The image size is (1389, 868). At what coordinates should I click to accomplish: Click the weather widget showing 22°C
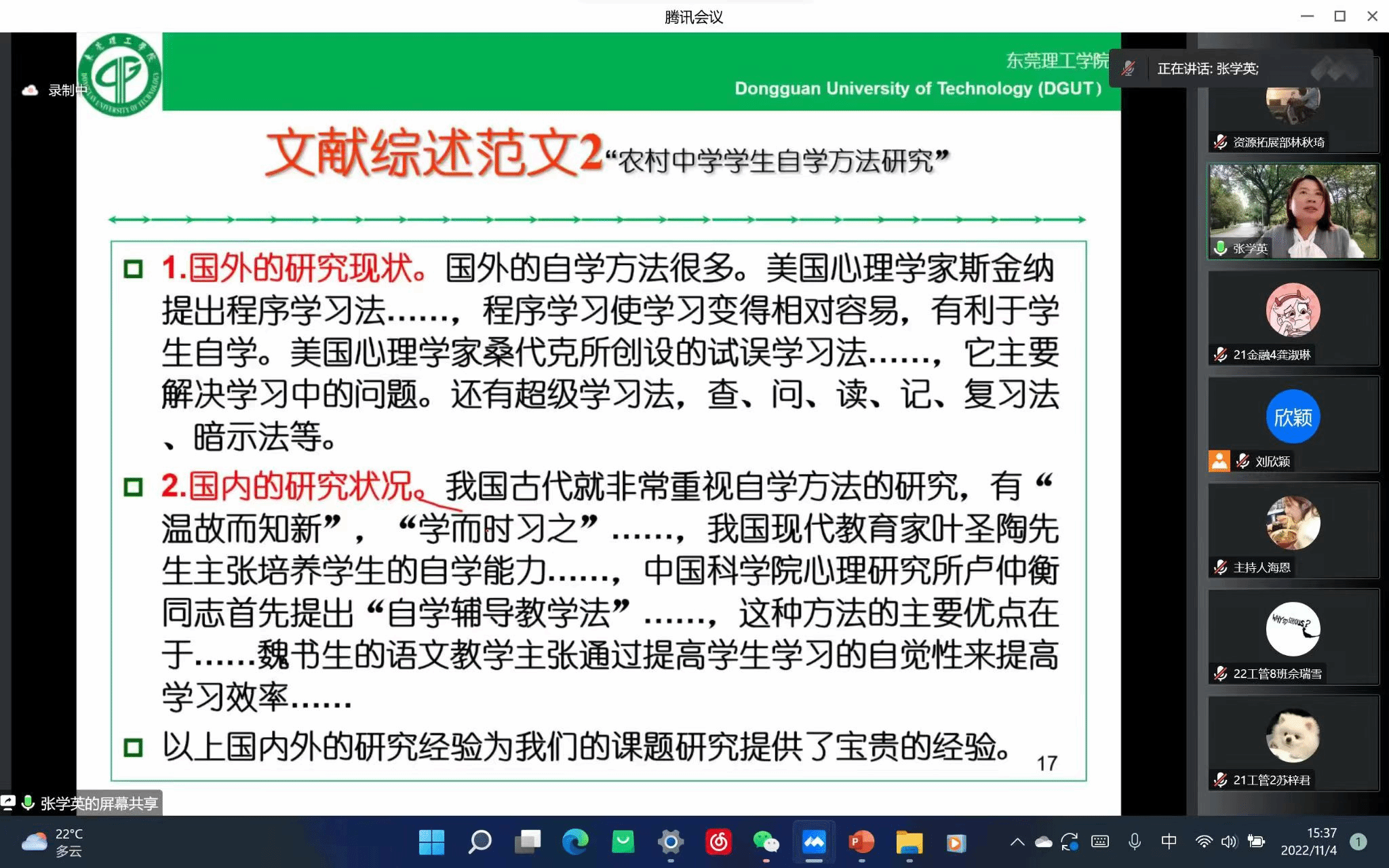pyautogui.click(x=53, y=842)
